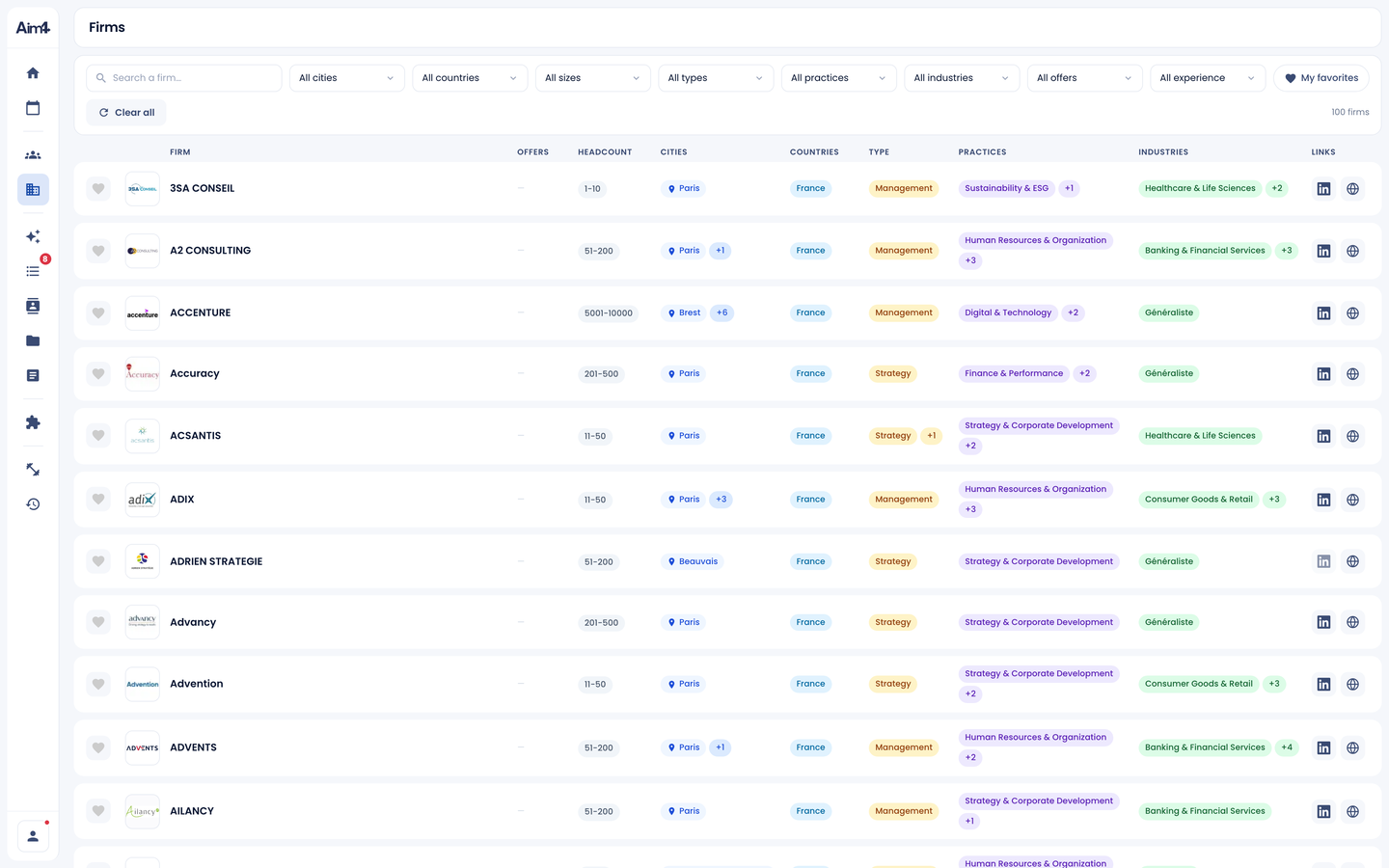The image size is (1389, 868).
Task: Open the contacts icon in sidebar
Action: pyautogui.click(x=33, y=306)
